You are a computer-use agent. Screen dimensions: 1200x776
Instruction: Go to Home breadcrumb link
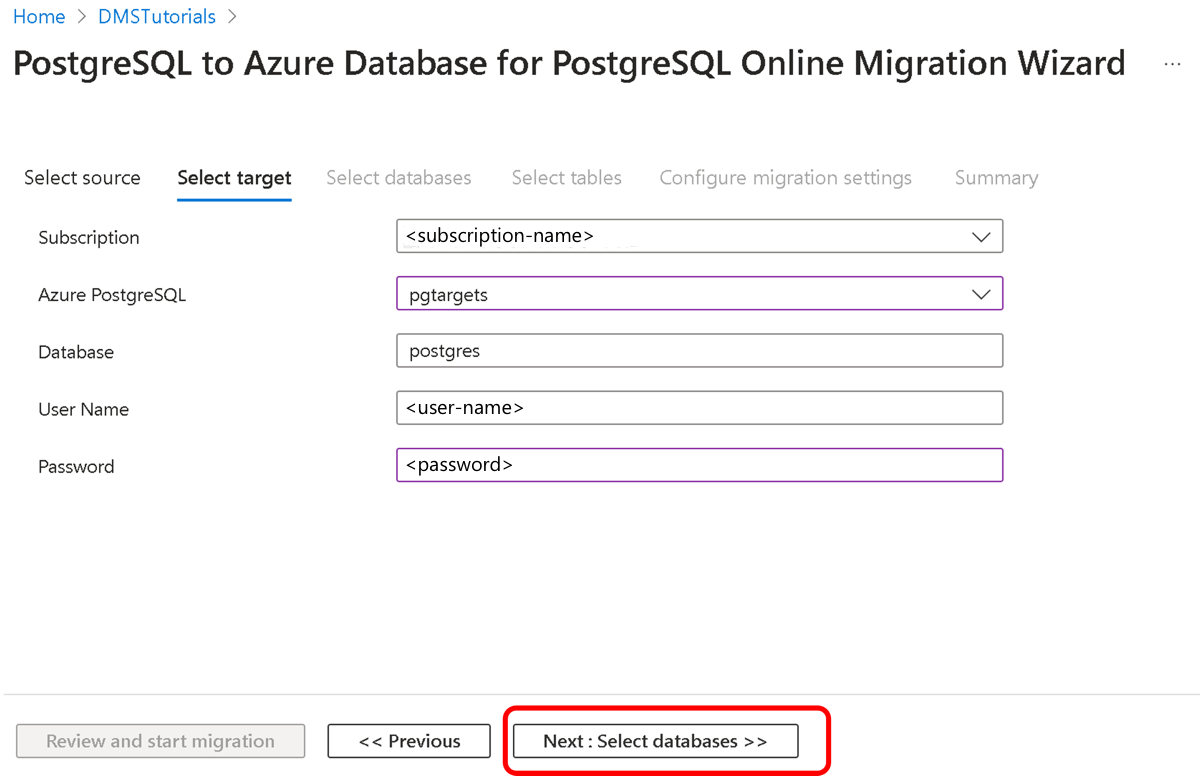[x=39, y=17]
